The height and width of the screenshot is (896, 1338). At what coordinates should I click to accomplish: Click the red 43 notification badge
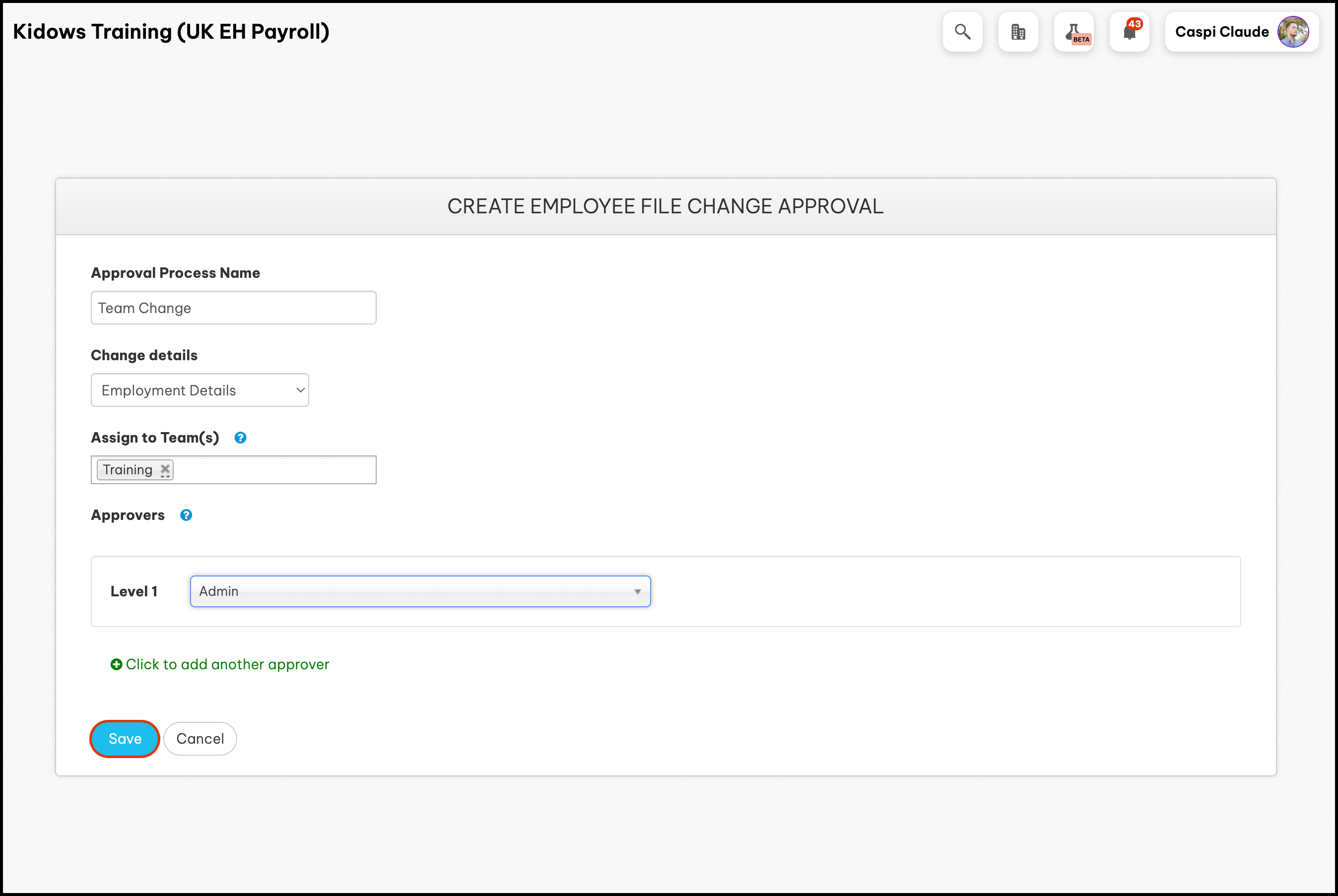coord(1135,24)
